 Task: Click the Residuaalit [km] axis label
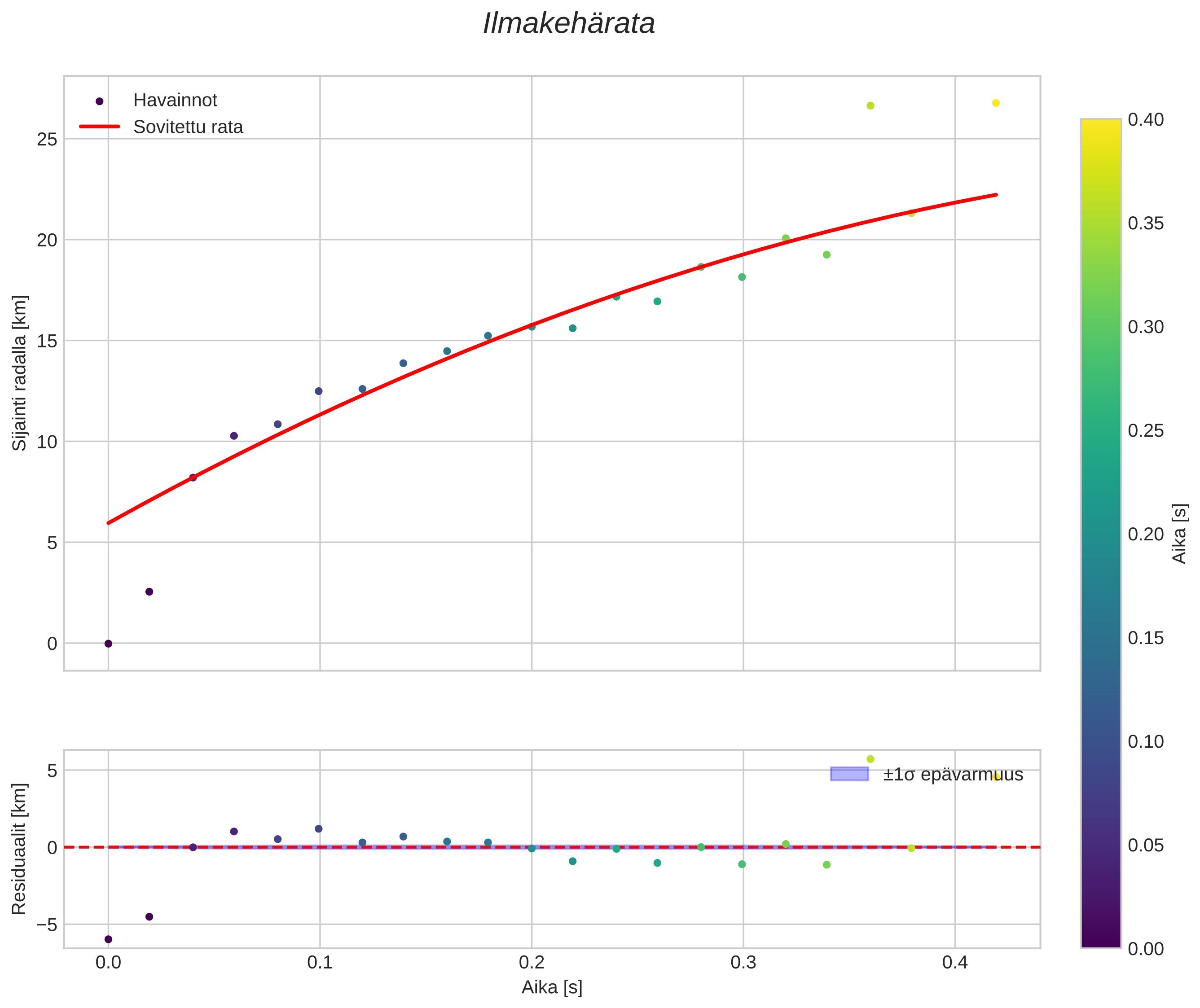(19, 849)
